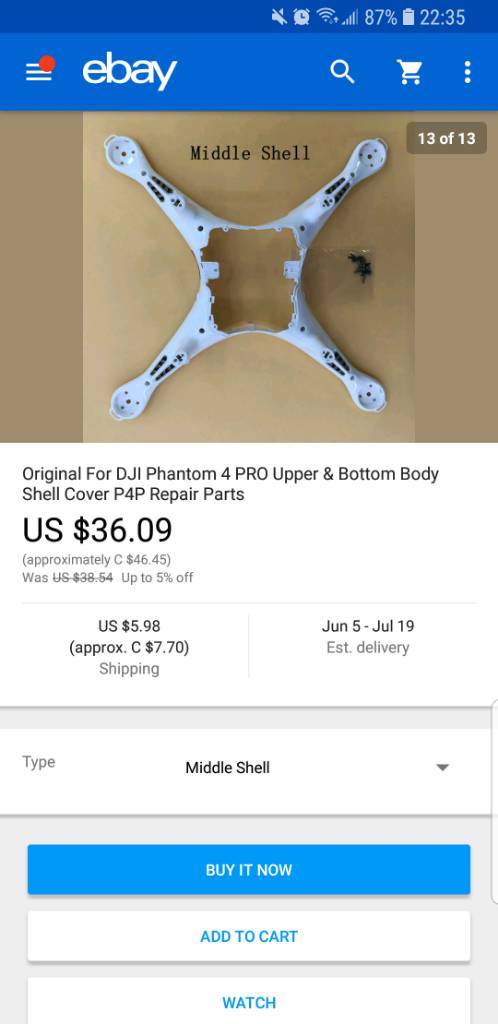Tap the muted sound status icon
Viewport: 498px width, 1024px height.
point(279,16)
